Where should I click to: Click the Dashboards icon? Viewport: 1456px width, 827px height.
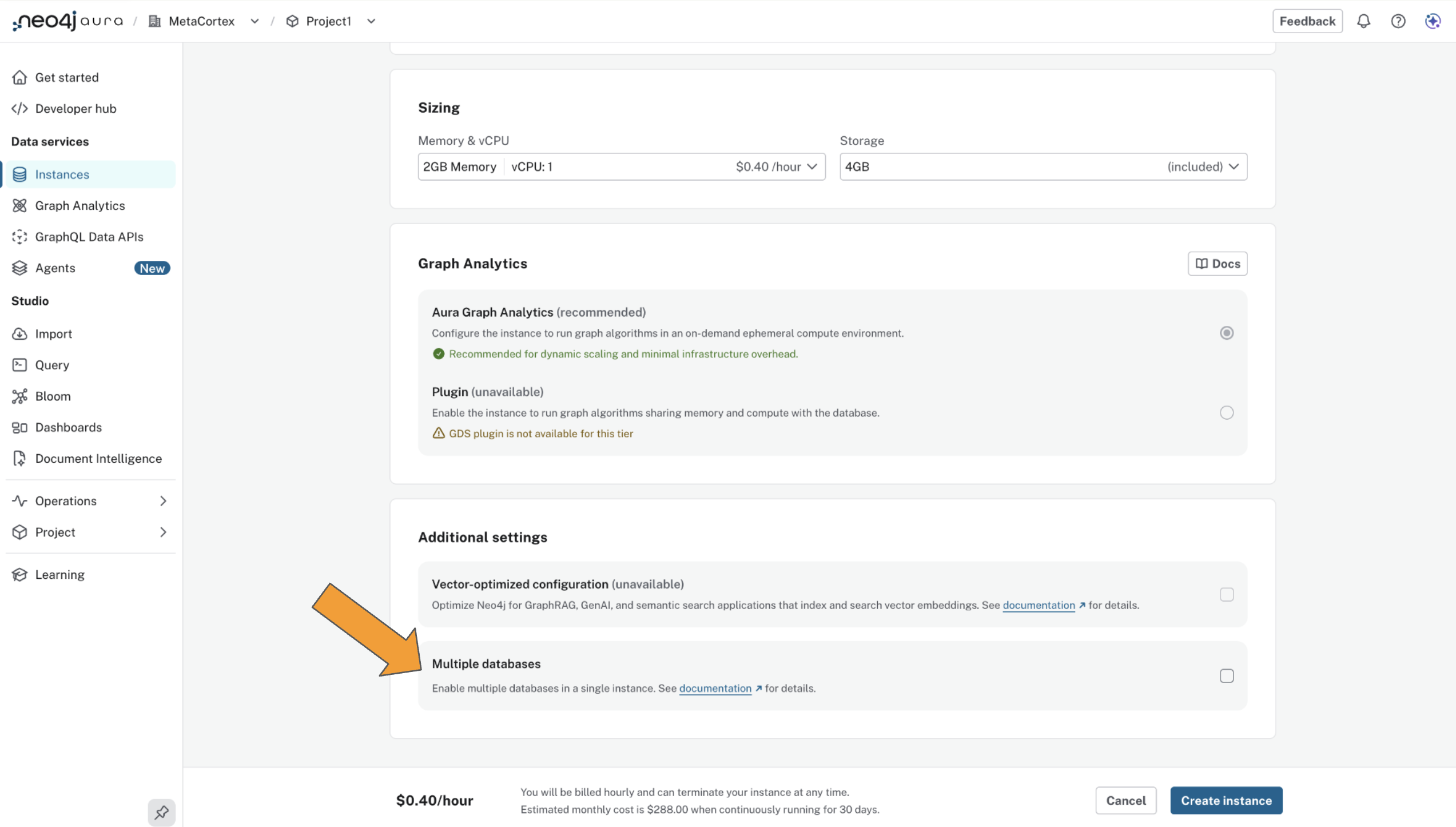[x=19, y=427]
